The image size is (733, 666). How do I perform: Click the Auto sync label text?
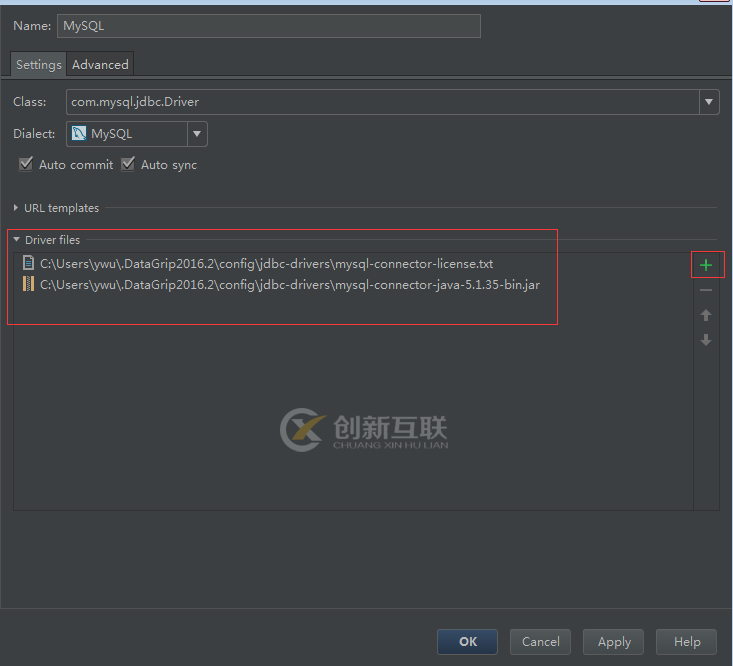click(x=169, y=165)
